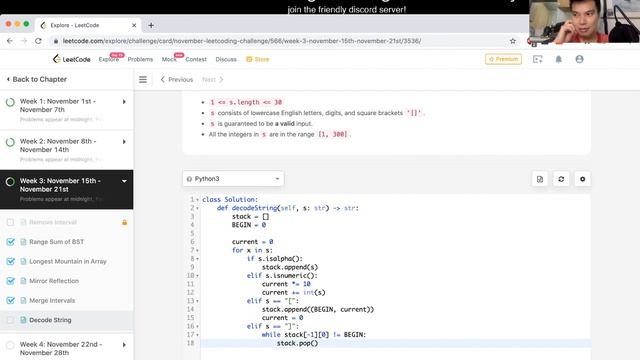Go to the Previous problem
Screen dimensions: 640x360
tap(177, 80)
